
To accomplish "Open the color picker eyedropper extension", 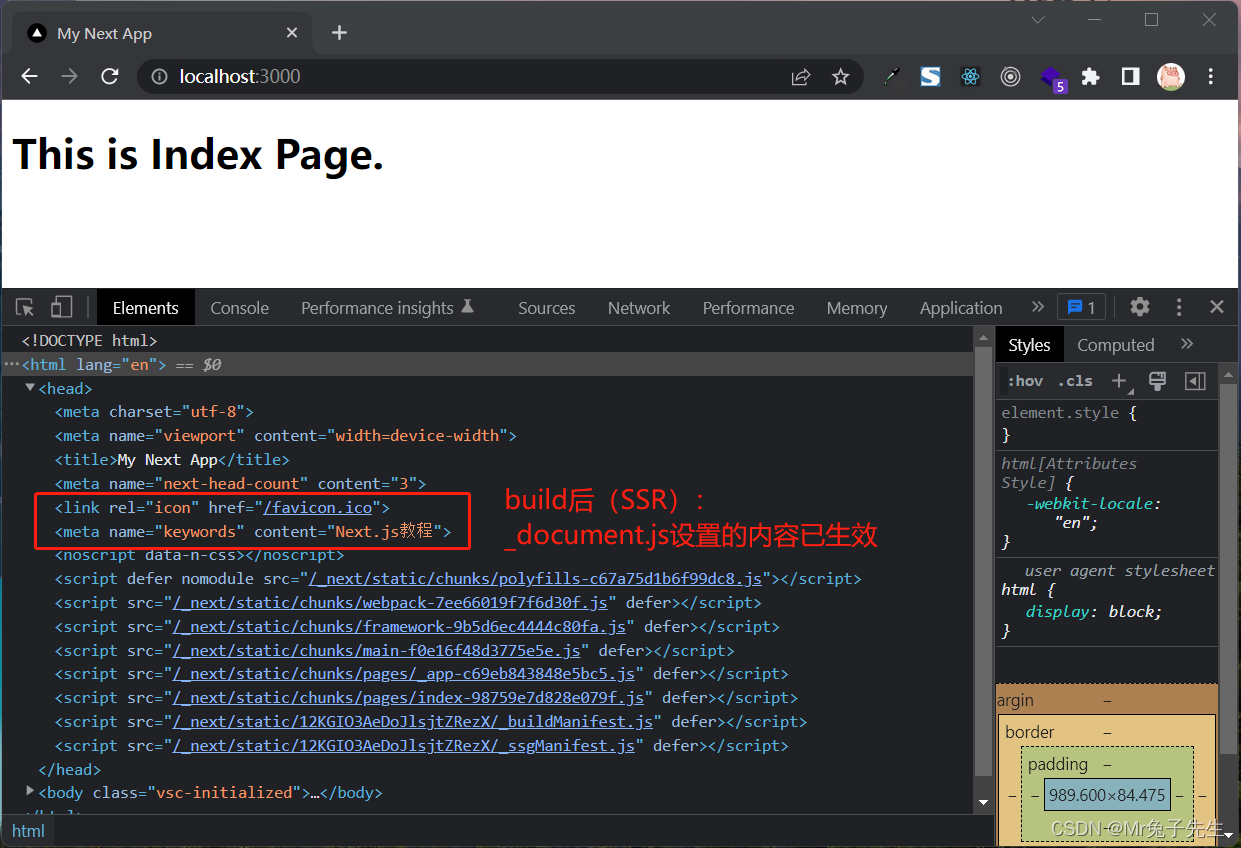I will click(892, 77).
